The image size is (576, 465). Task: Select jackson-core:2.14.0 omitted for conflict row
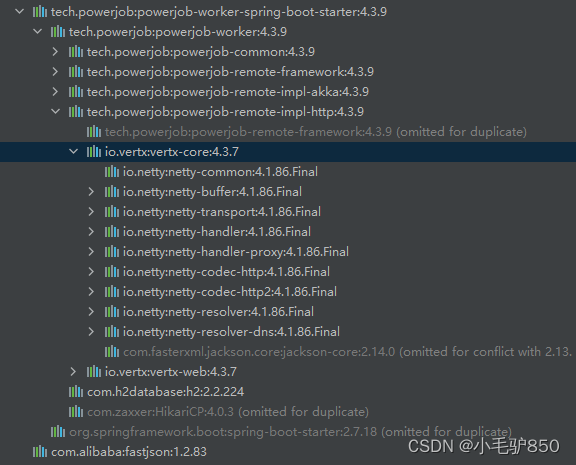tap(288, 352)
